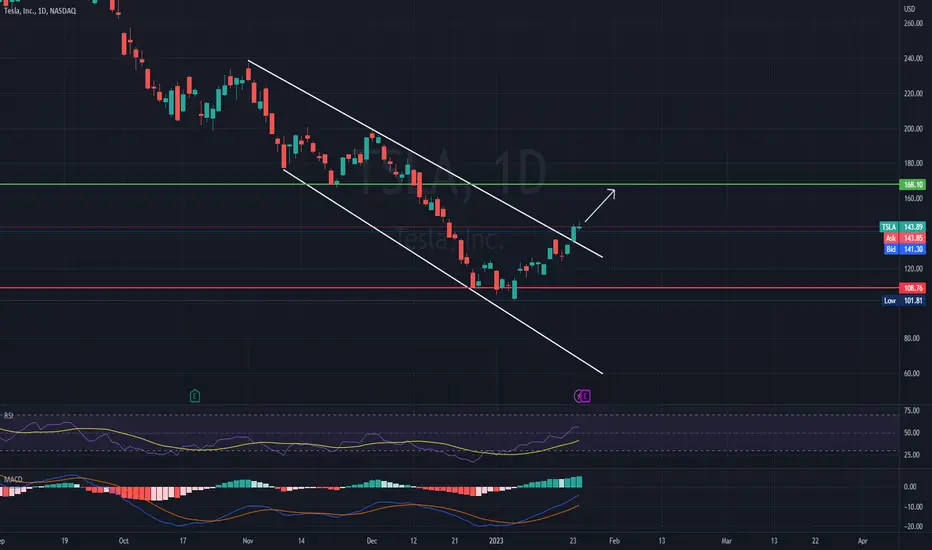Viewport: 932px width, 550px height.
Task: Click the MACD -10.00 scale value
Action: (x=912, y=507)
